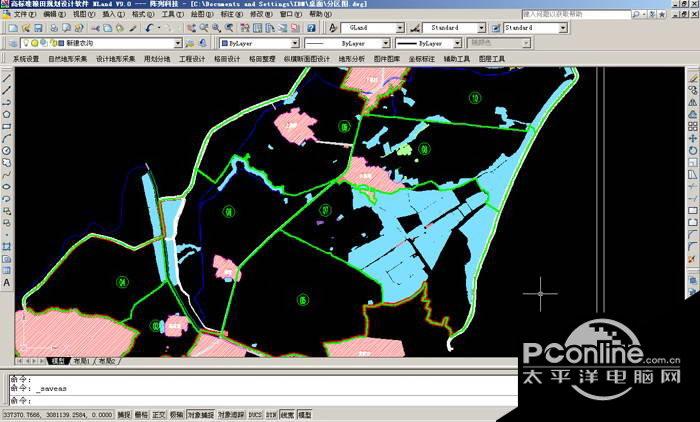Open the 编辑(E) menu

point(54,14)
